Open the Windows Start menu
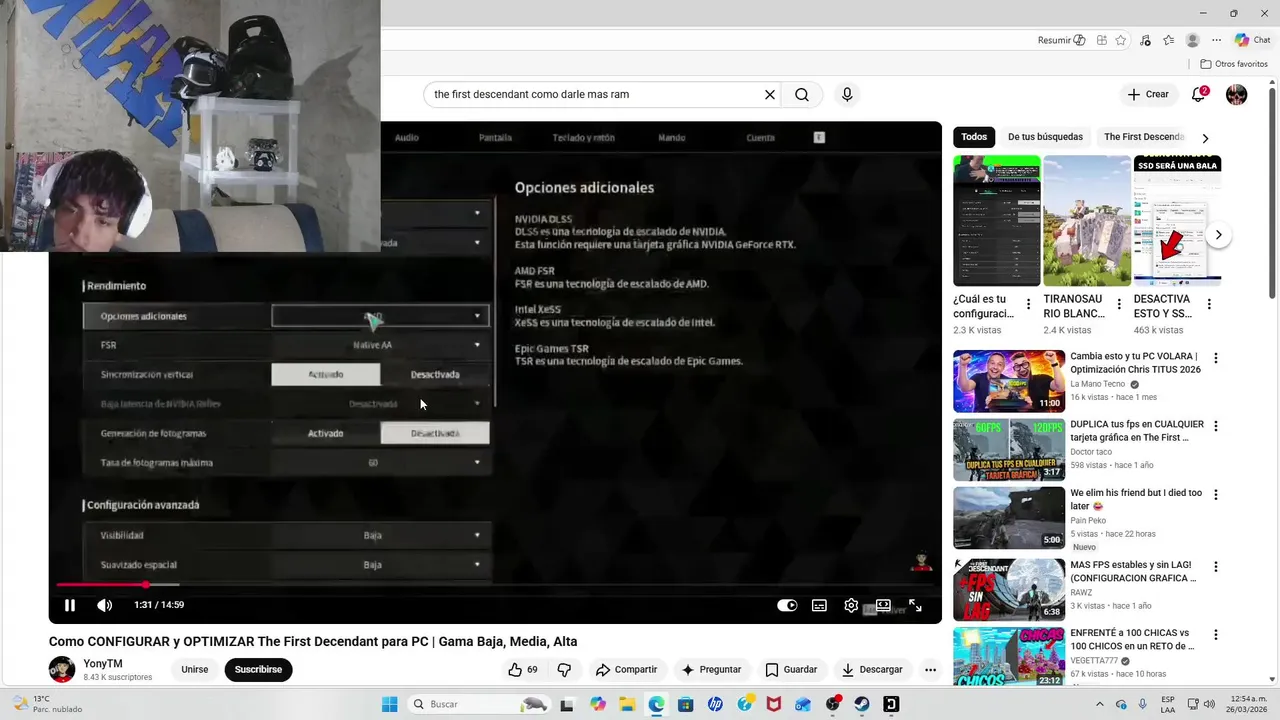The width and height of the screenshot is (1280, 720). (x=390, y=704)
